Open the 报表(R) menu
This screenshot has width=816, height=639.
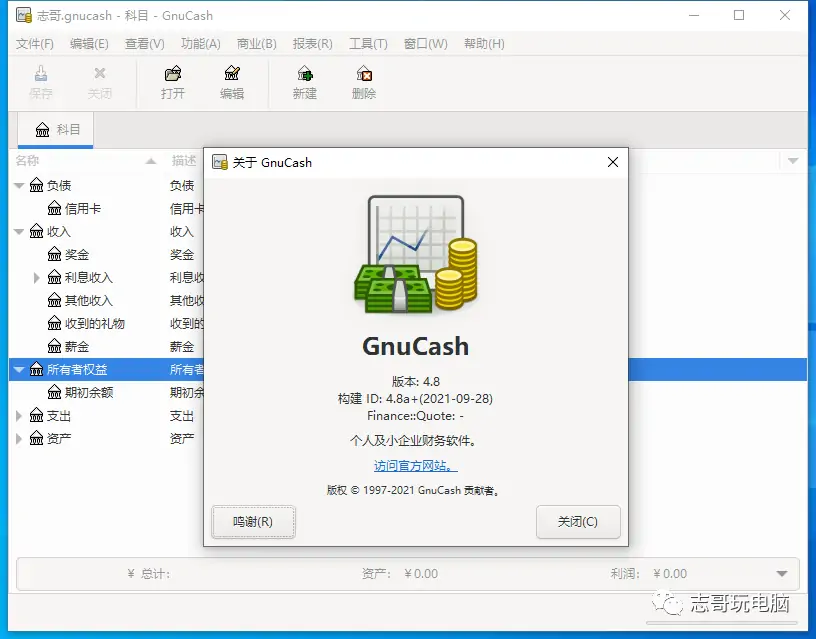point(312,44)
